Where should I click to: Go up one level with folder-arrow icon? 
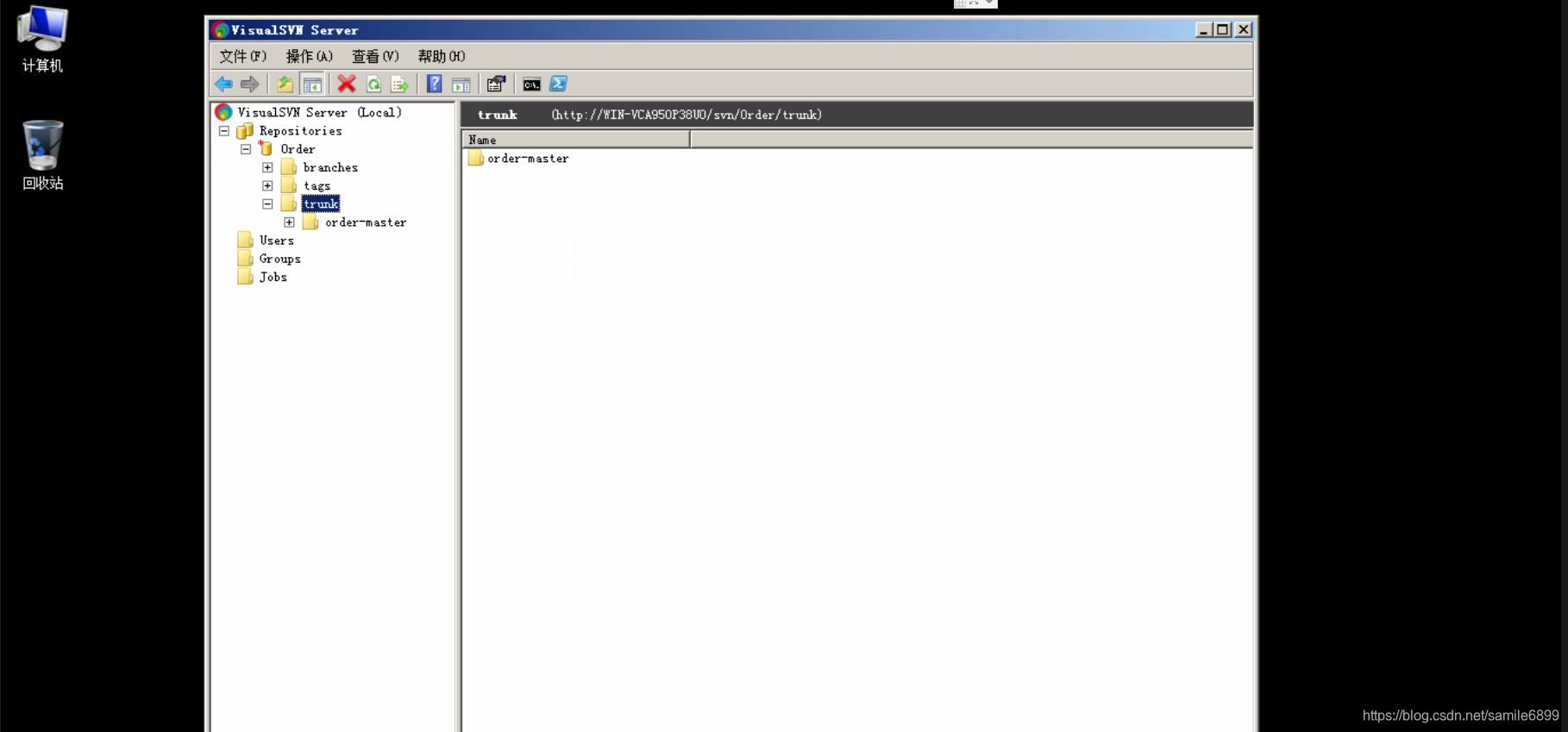click(285, 84)
